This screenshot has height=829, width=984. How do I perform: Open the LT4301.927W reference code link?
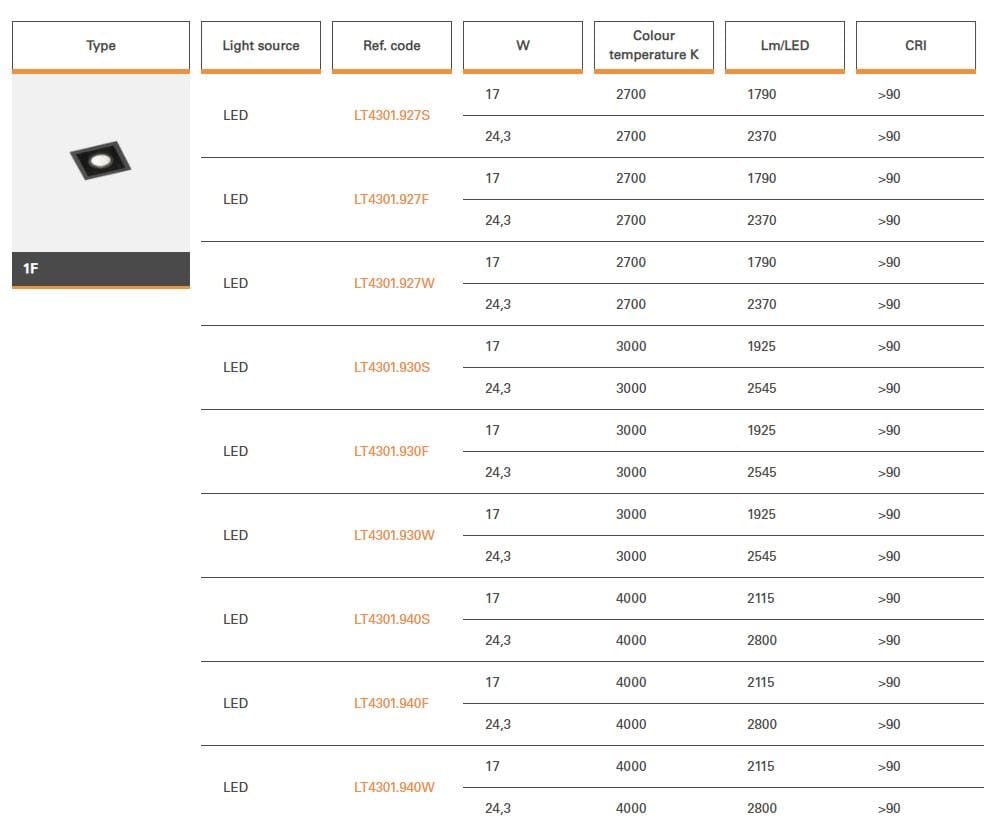tap(394, 283)
